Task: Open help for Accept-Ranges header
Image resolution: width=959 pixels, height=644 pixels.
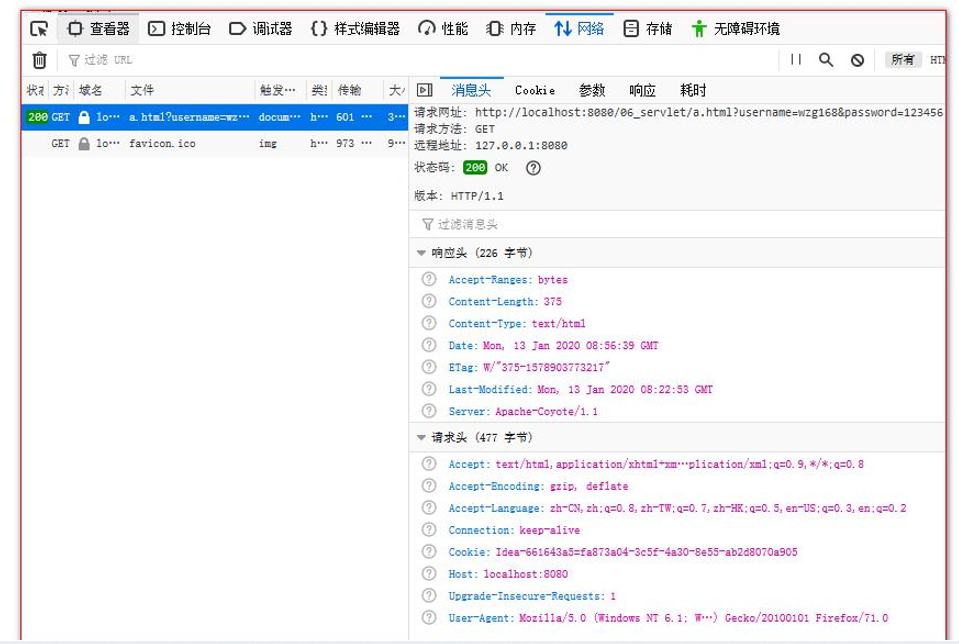Action: pyautogui.click(x=429, y=279)
